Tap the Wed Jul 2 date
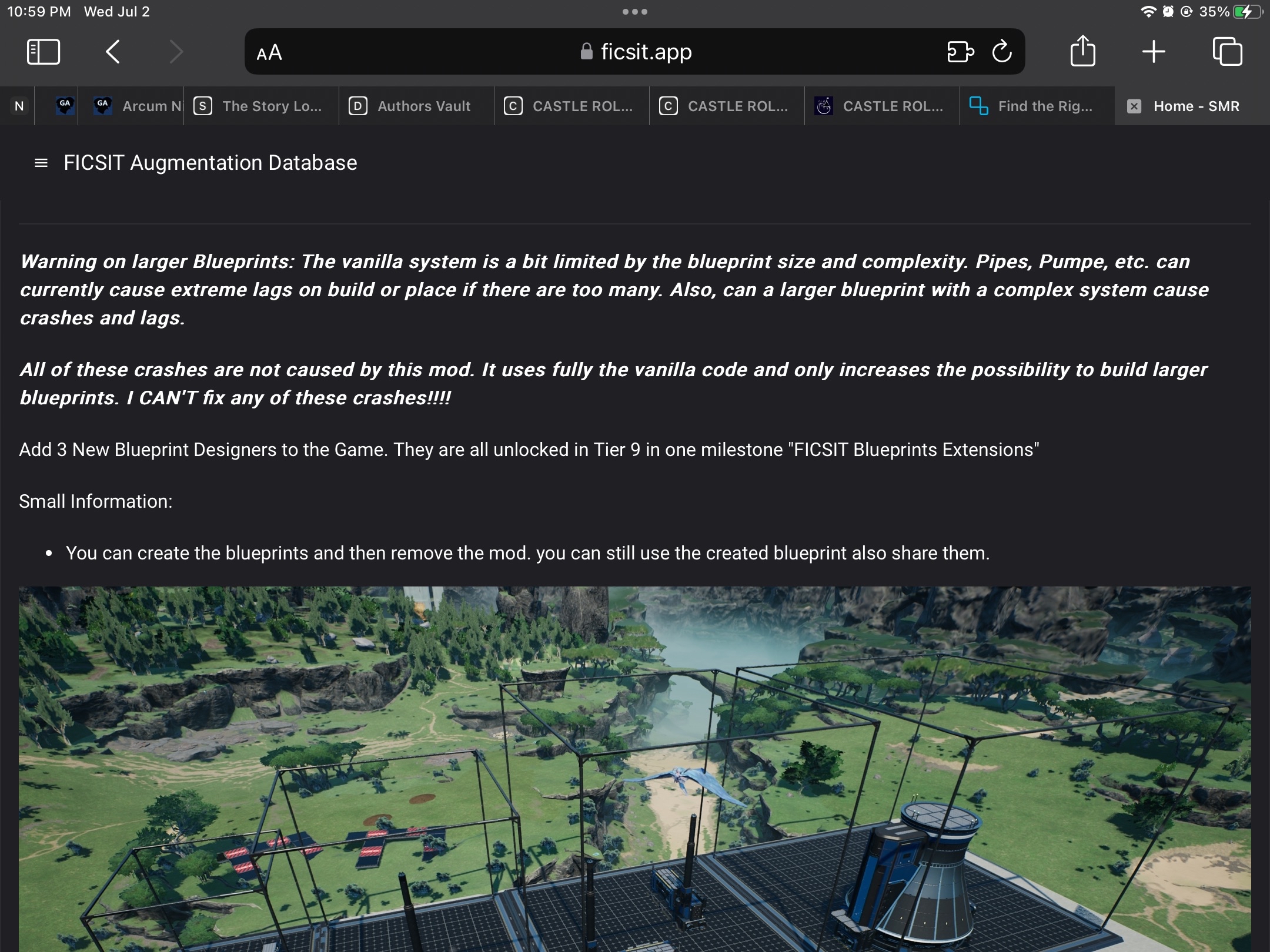 point(117,12)
